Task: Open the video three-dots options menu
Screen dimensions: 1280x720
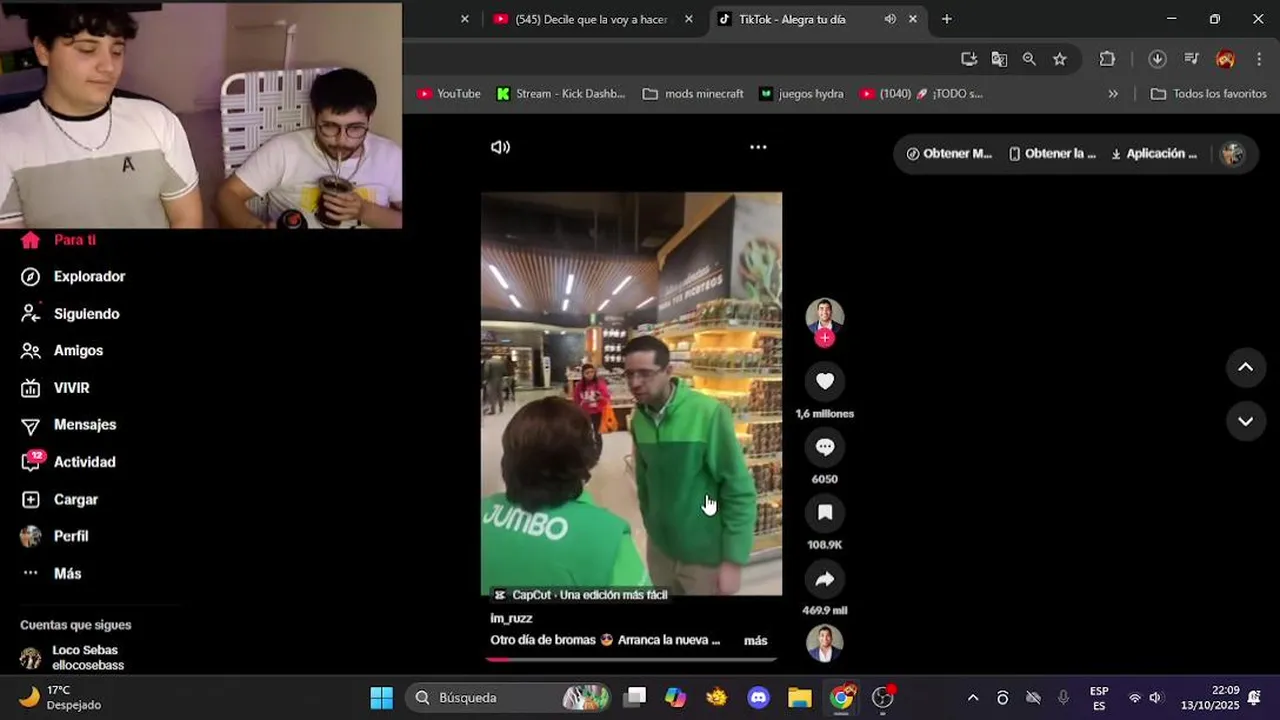Action: (x=758, y=147)
